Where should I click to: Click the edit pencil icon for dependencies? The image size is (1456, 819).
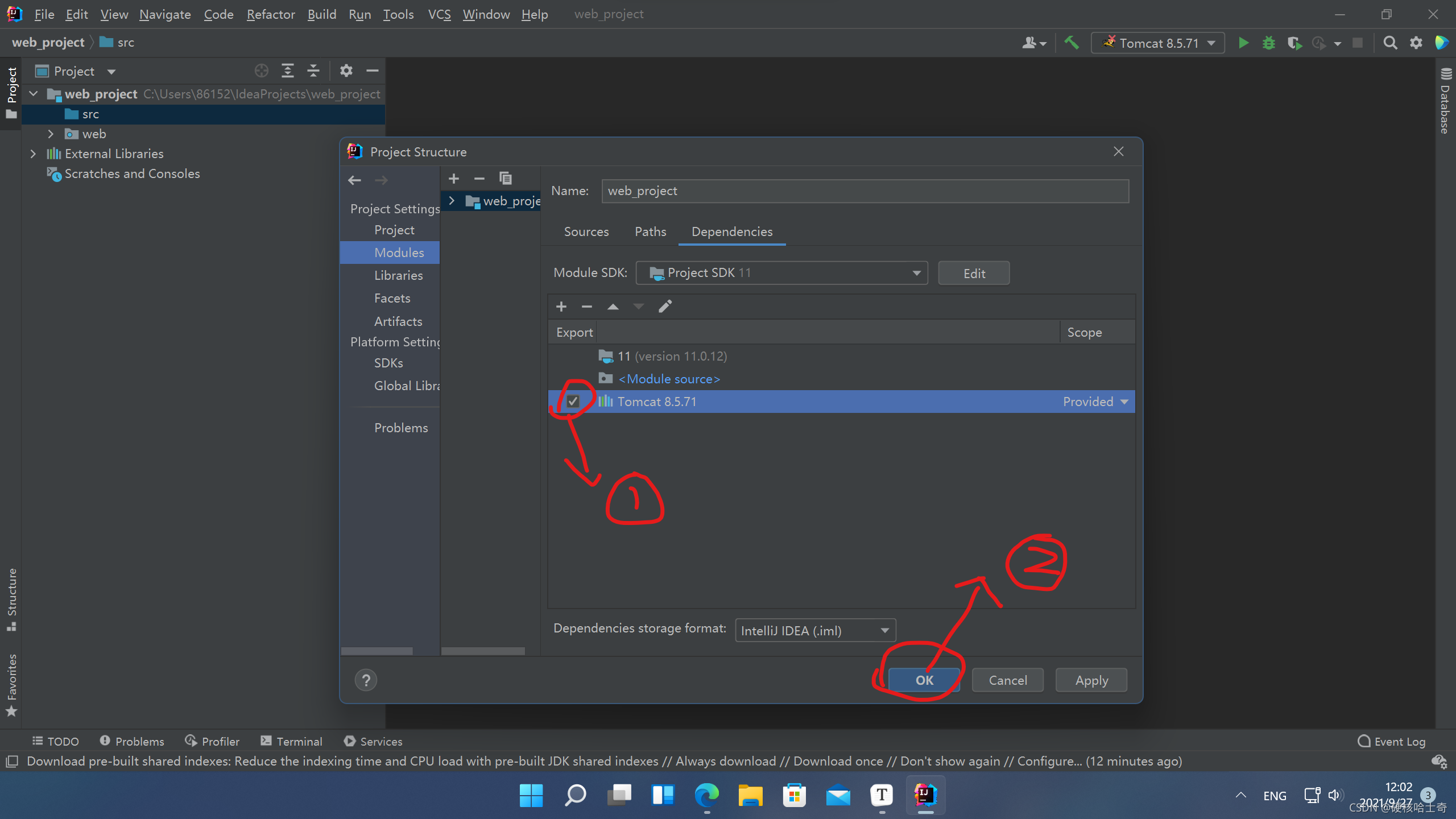point(665,307)
